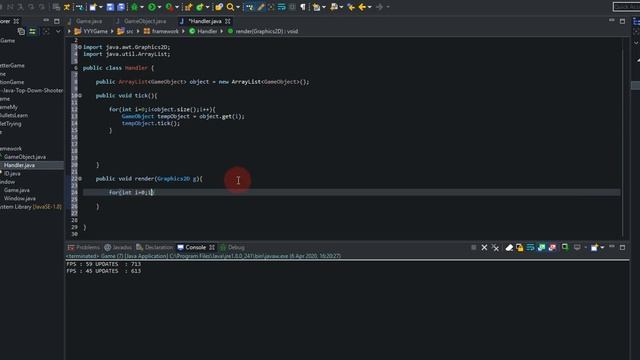Screen dimensions: 640x360
Task: Click the Save All icon
Action: pyautogui.click(x=121, y=7)
